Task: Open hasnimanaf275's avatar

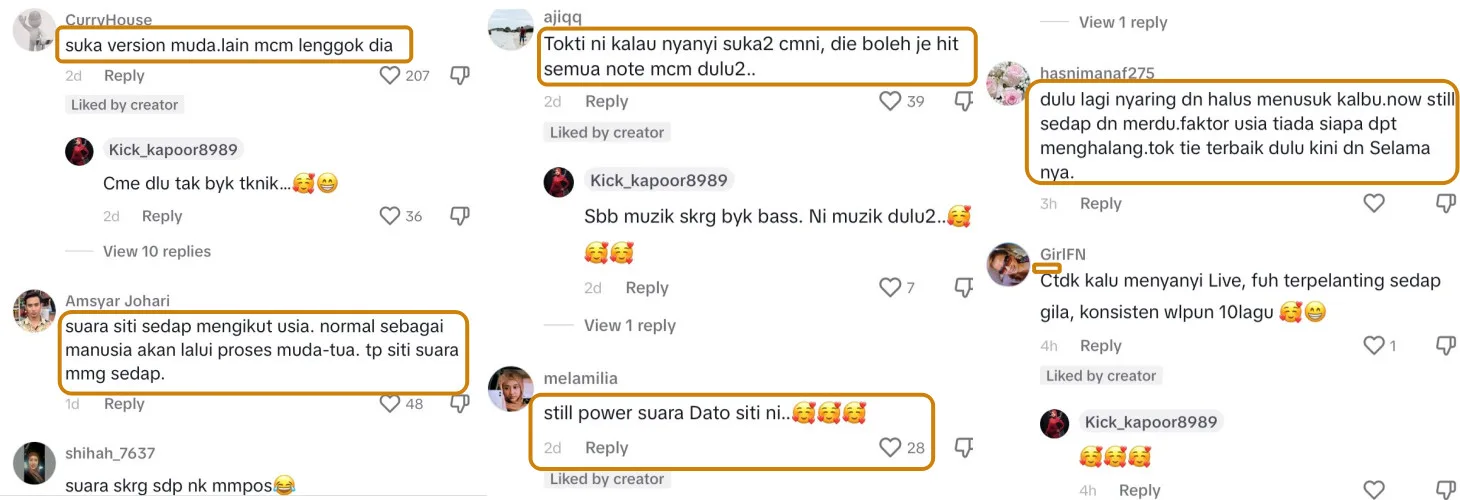Action: point(1007,83)
